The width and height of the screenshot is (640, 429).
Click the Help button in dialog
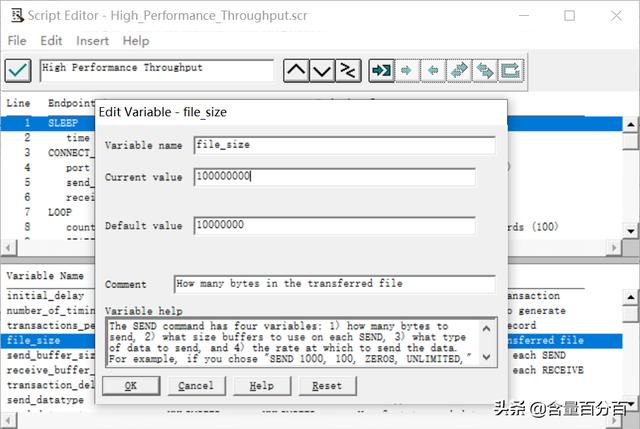262,386
